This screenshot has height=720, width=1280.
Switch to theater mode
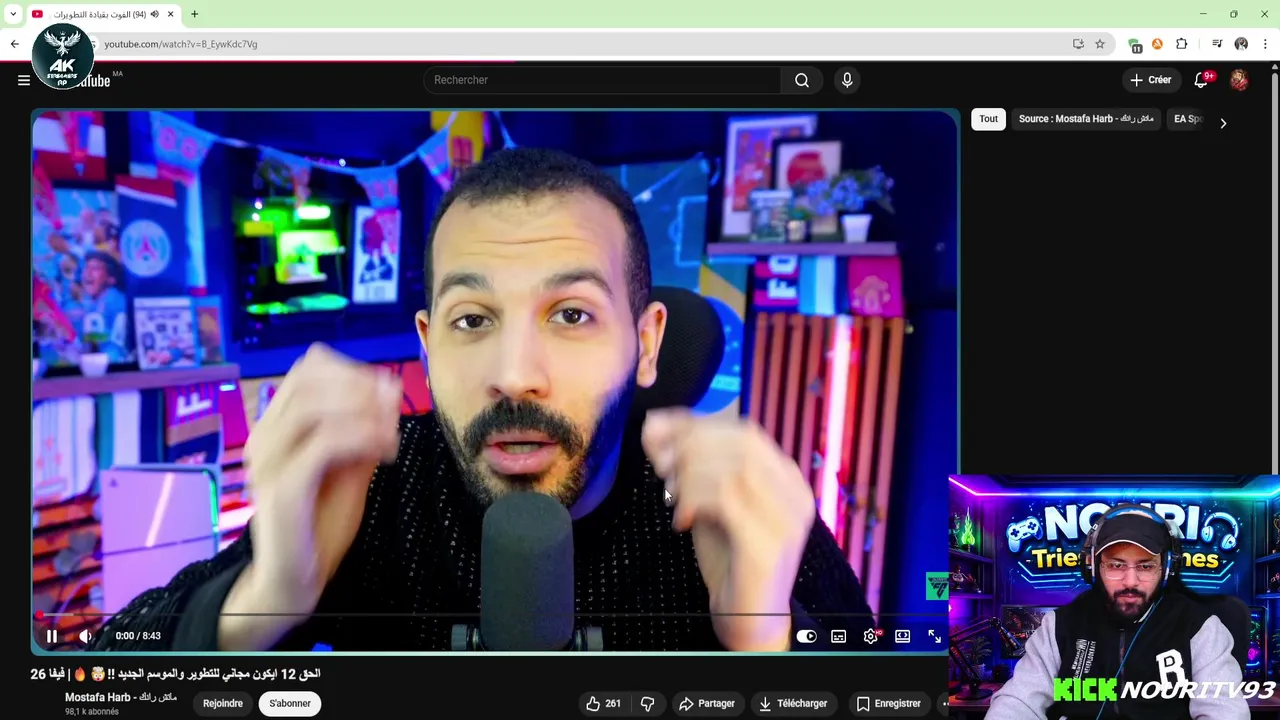tap(903, 636)
